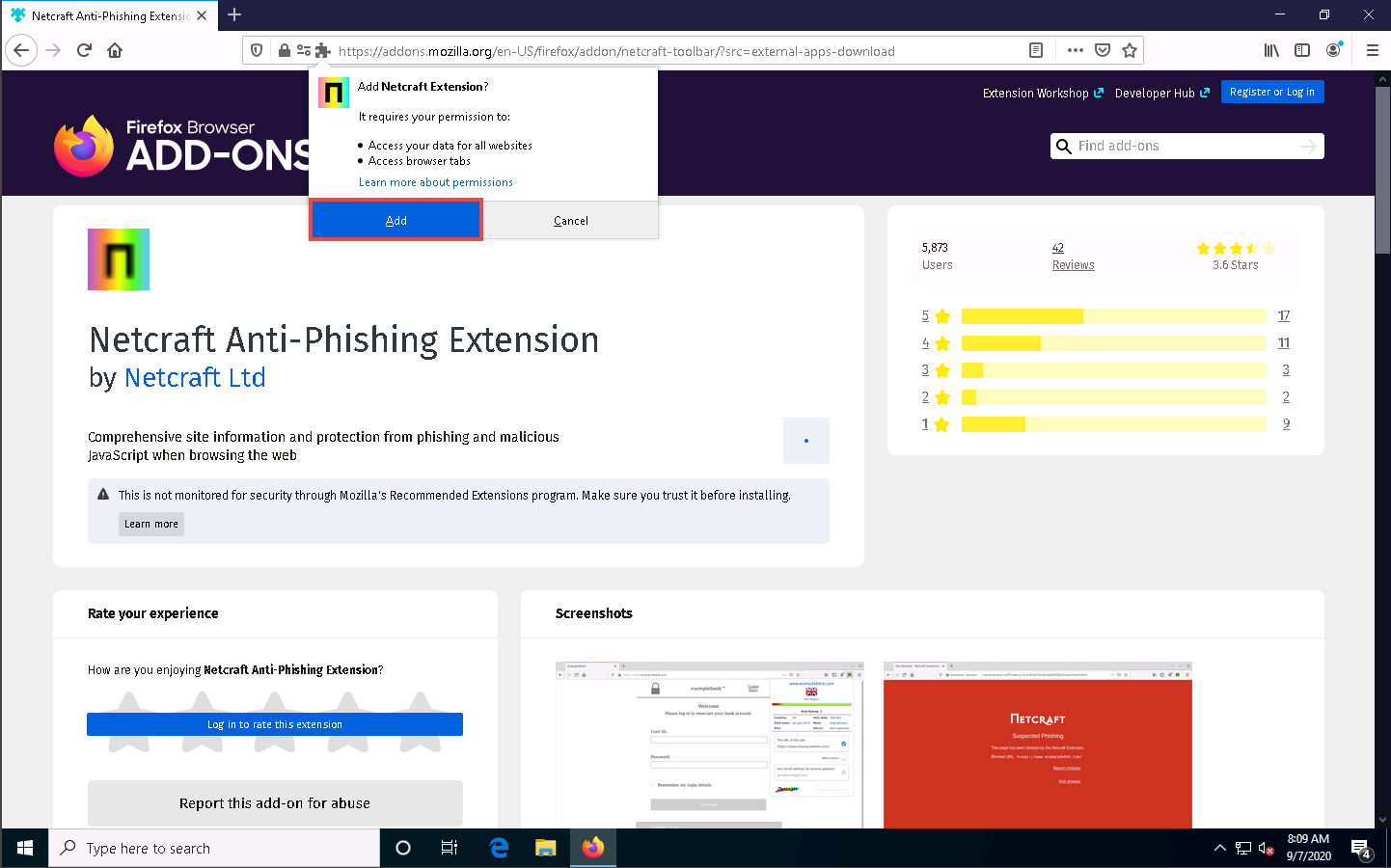Viewport: 1391px width, 868px height.
Task: Open the 11 four-star reviews count
Action: pyautogui.click(x=1284, y=343)
